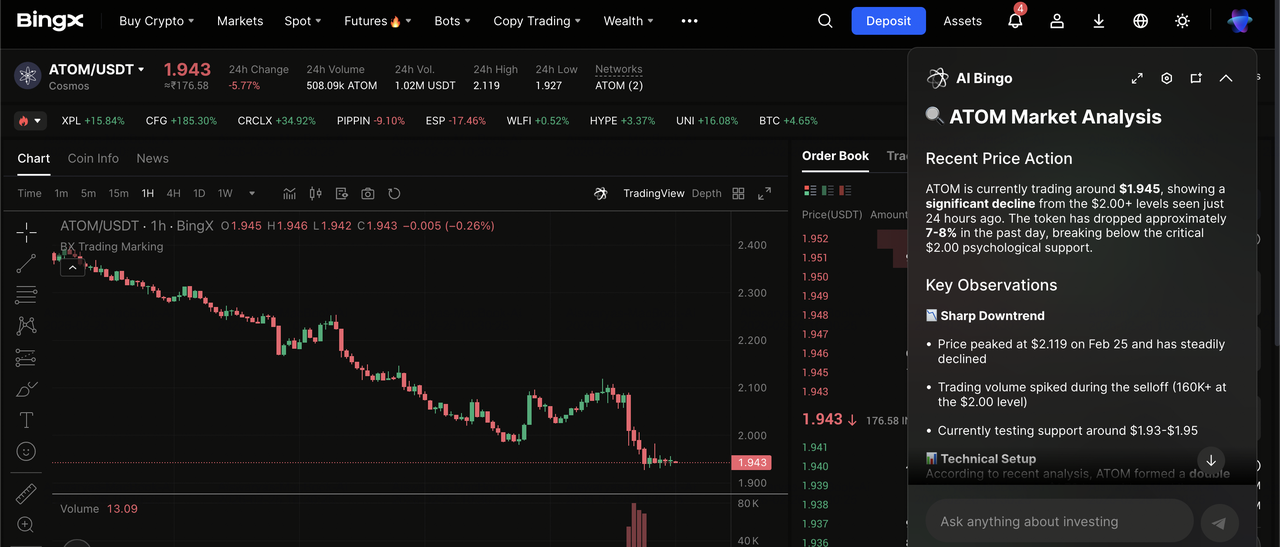1280x547 pixels.
Task: Expand AI Bingo panel to fullscreen
Action: 1137,78
